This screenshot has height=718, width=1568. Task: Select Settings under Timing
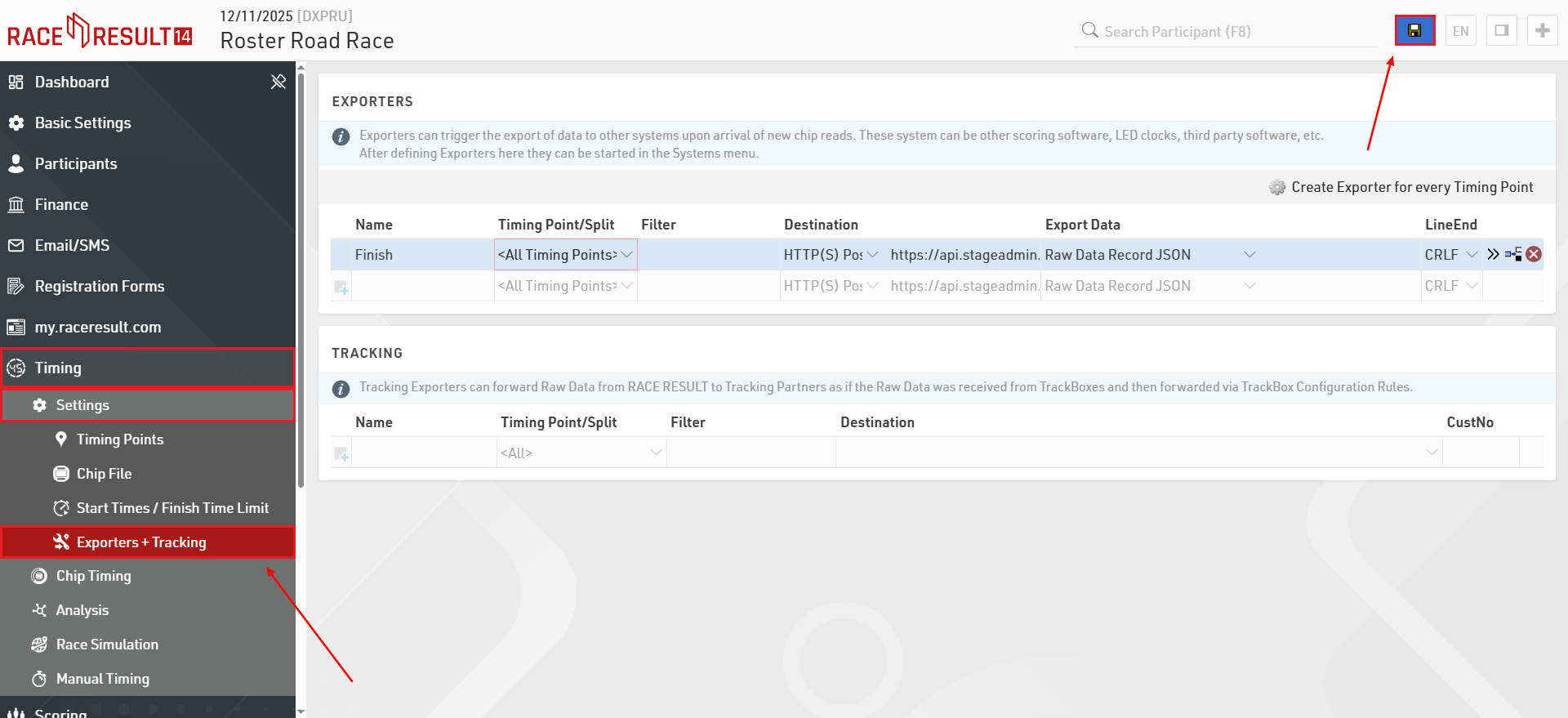147,405
